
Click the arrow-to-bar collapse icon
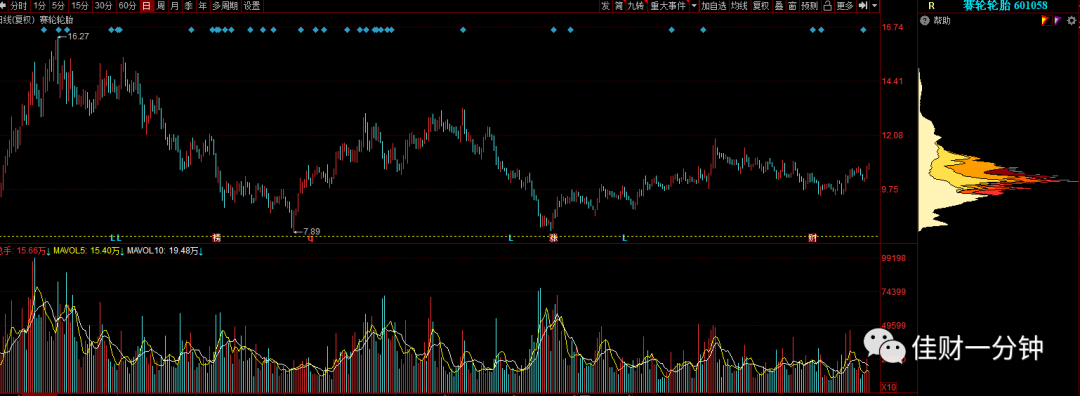click(x=862, y=6)
